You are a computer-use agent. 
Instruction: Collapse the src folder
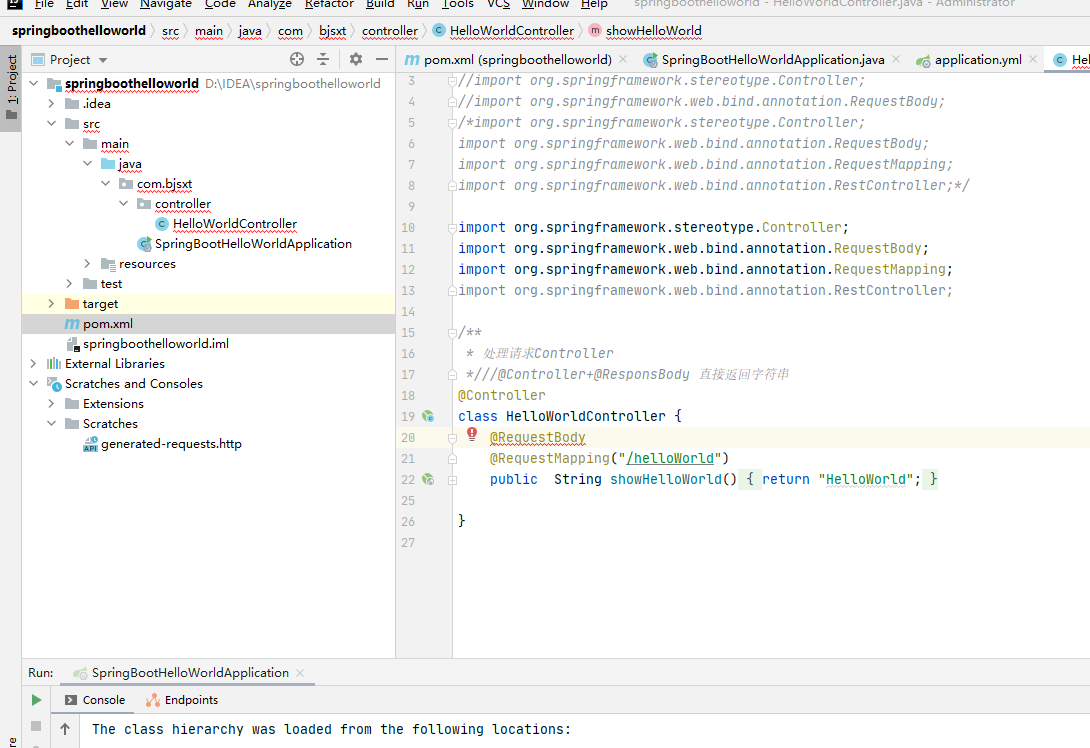coord(51,124)
